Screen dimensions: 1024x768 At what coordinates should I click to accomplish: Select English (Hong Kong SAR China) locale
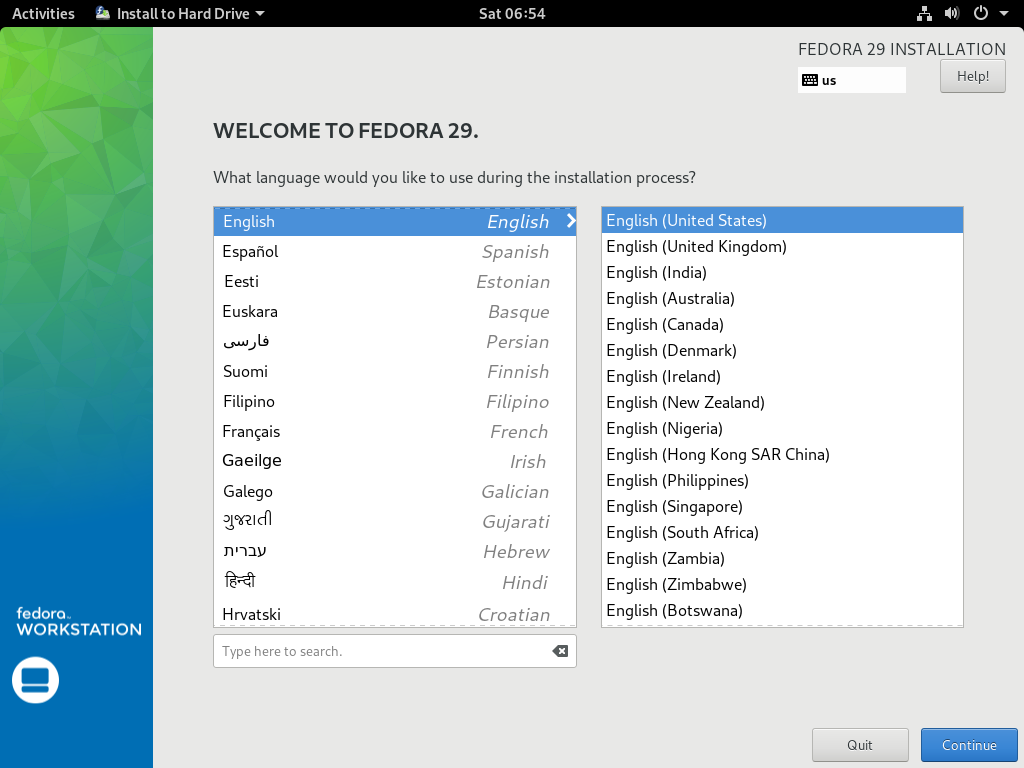point(782,455)
